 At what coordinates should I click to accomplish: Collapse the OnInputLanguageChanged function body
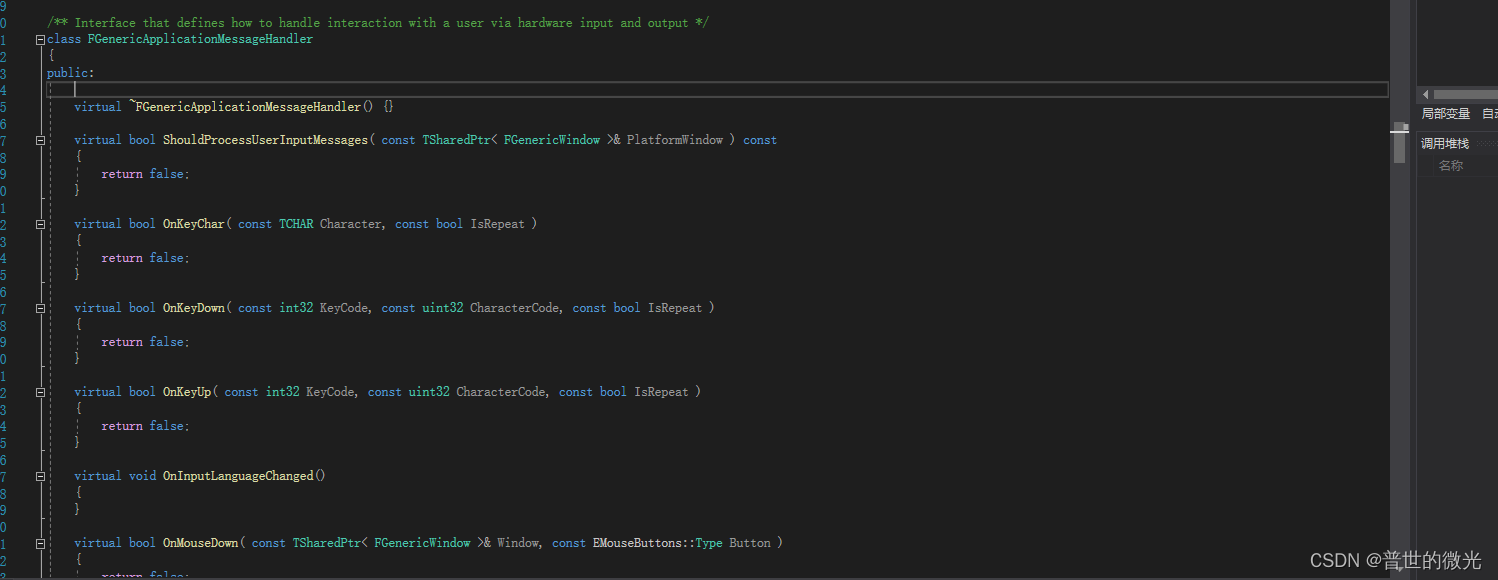(40, 475)
